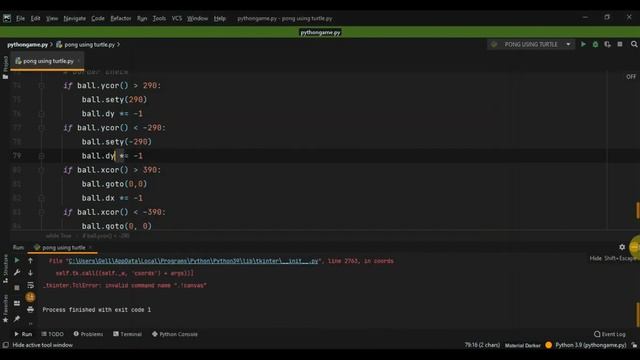The image size is (640, 360).
Task: Click in code line 'ball.sety(290)'
Action: (x=114, y=100)
